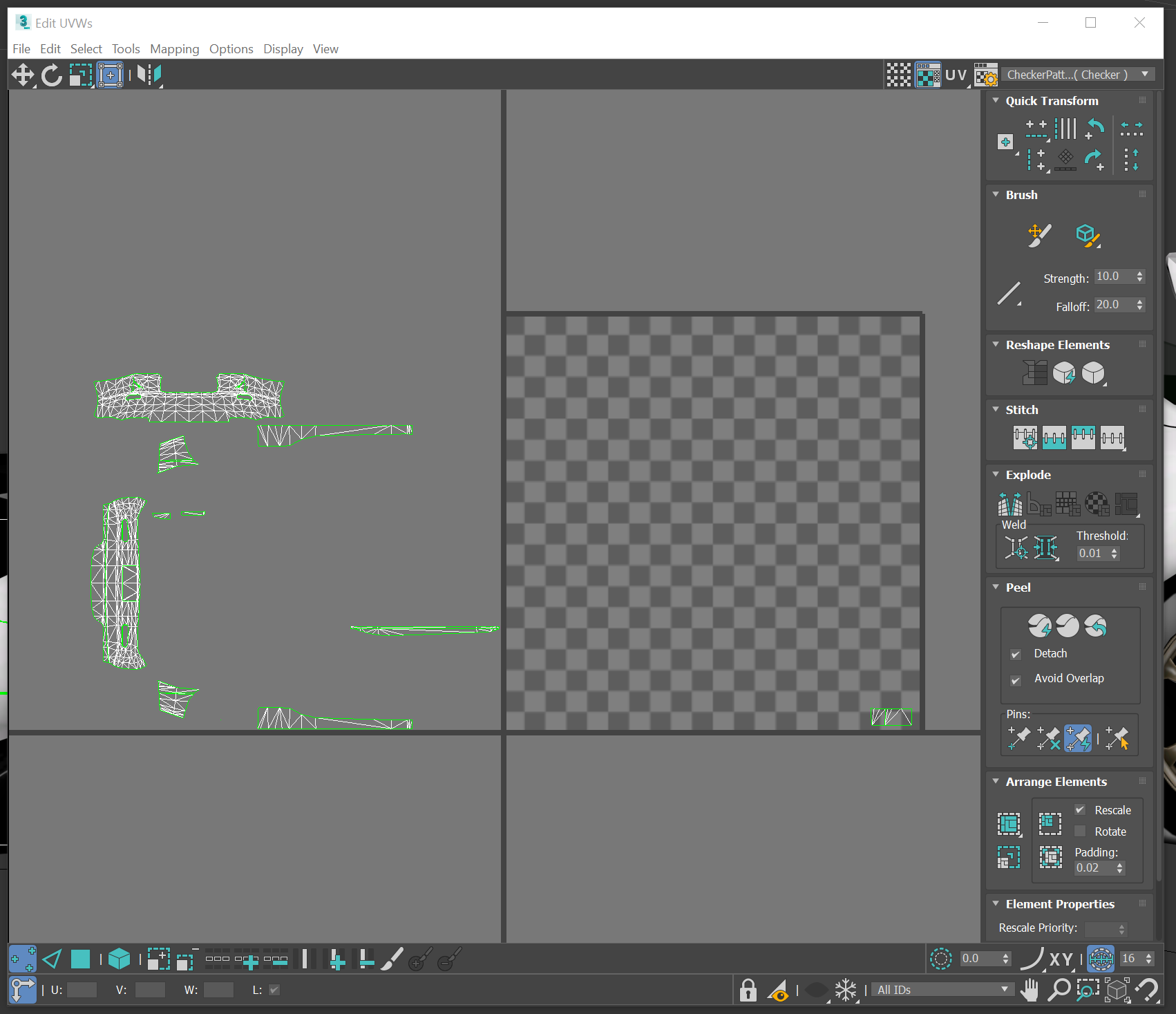
Task: Select Edge sub-object mode
Action: click(x=53, y=959)
